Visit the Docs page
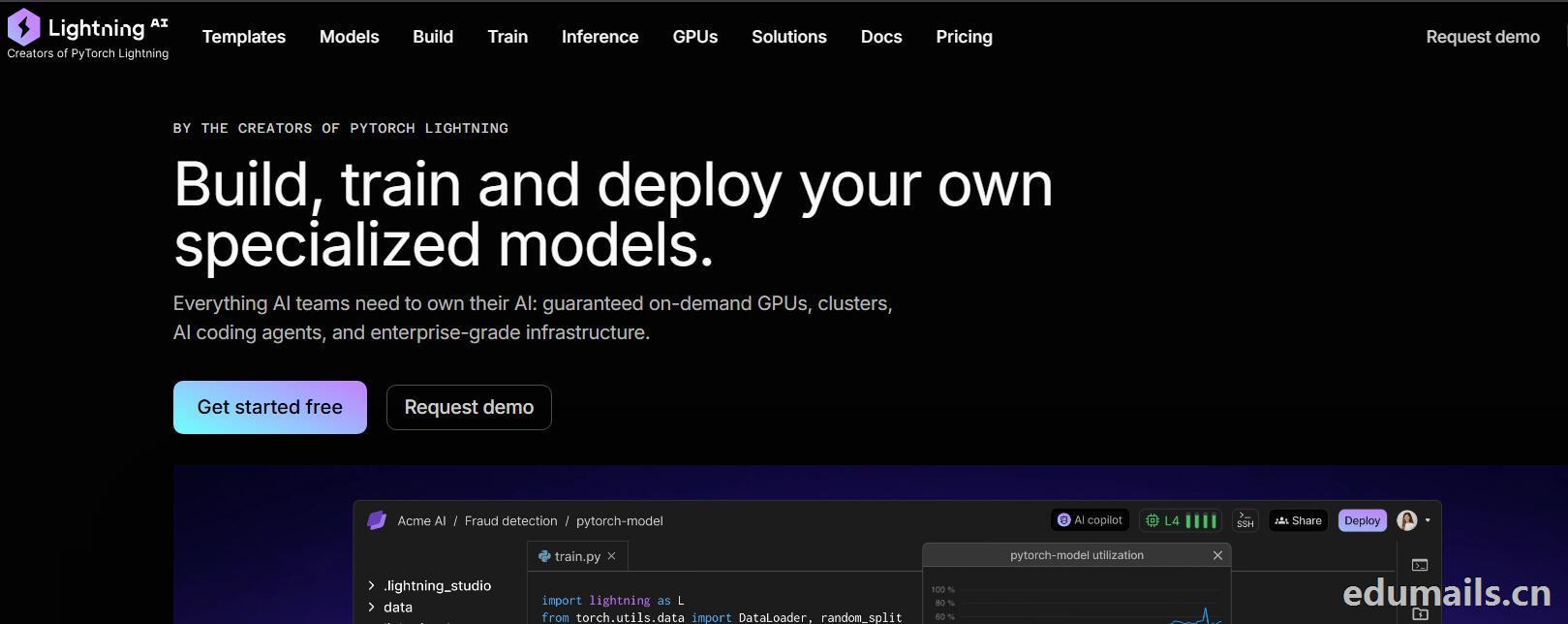This screenshot has width=1568, height=624. tap(881, 37)
